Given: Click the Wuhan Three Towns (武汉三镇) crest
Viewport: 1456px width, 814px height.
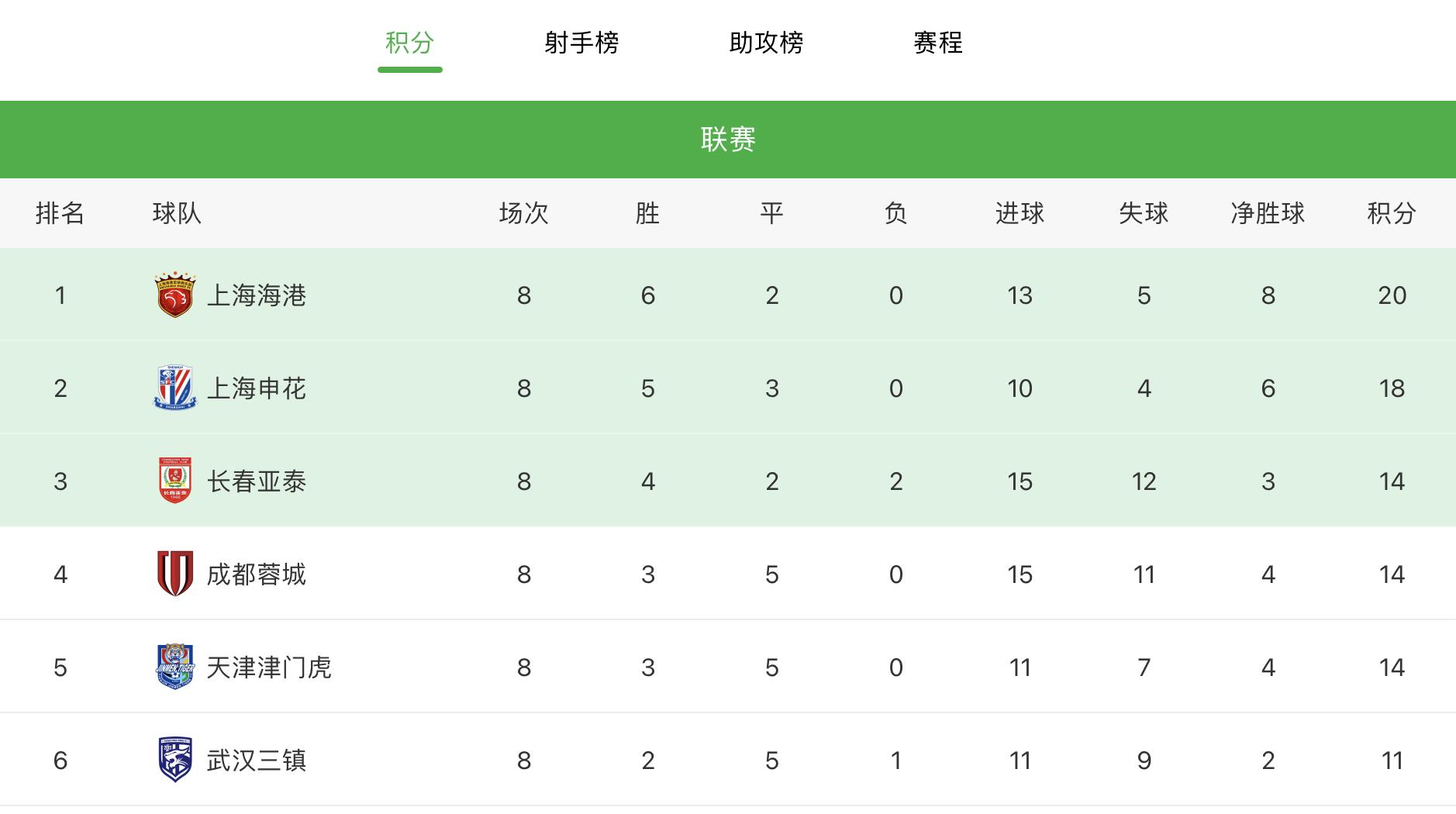Looking at the screenshot, I should [x=175, y=760].
